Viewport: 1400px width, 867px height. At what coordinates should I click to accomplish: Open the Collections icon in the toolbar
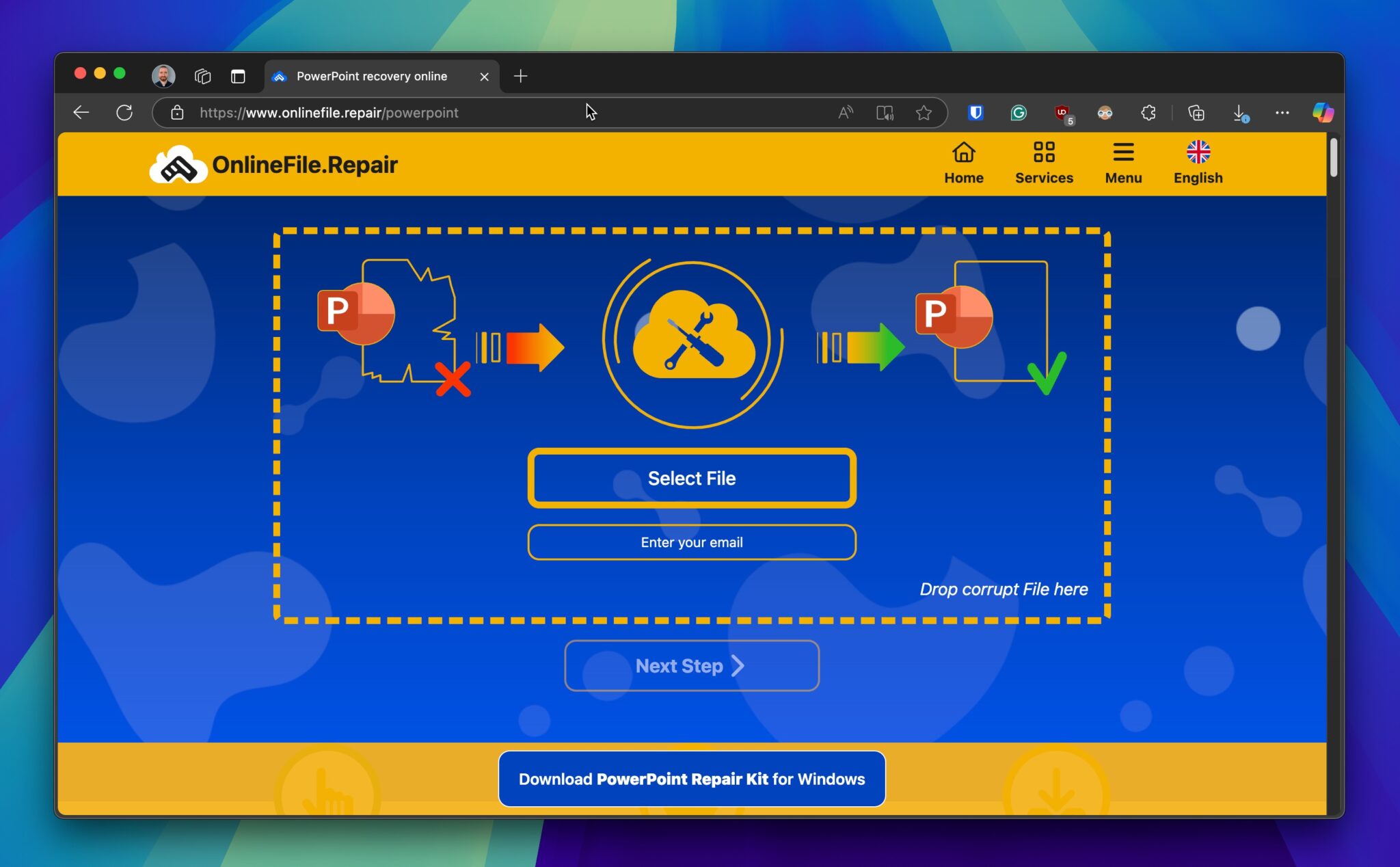pyautogui.click(x=1196, y=113)
